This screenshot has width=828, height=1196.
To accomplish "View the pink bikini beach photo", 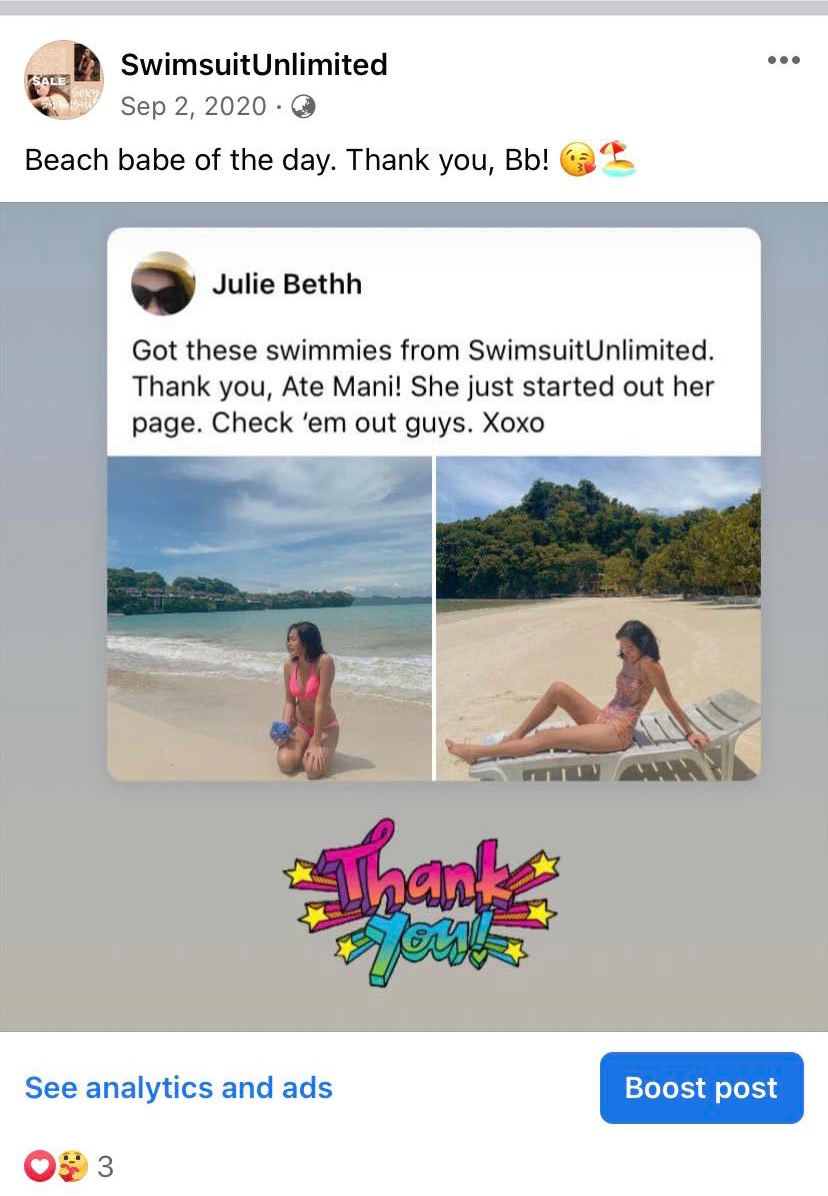I will click(x=269, y=619).
